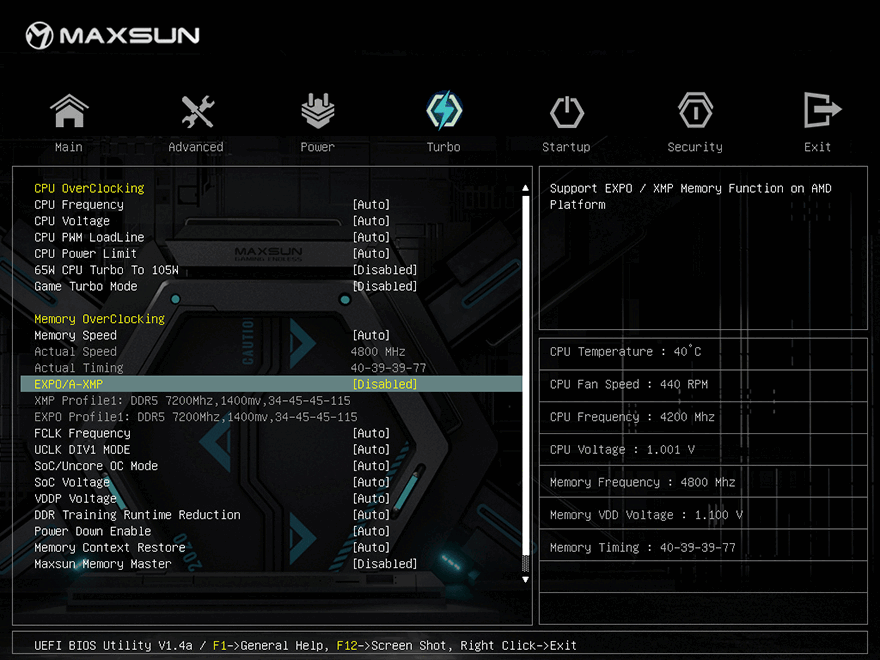Change VDDP Voltage Auto value
The width and height of the screenshot is (880, 660).
(371, 498)
